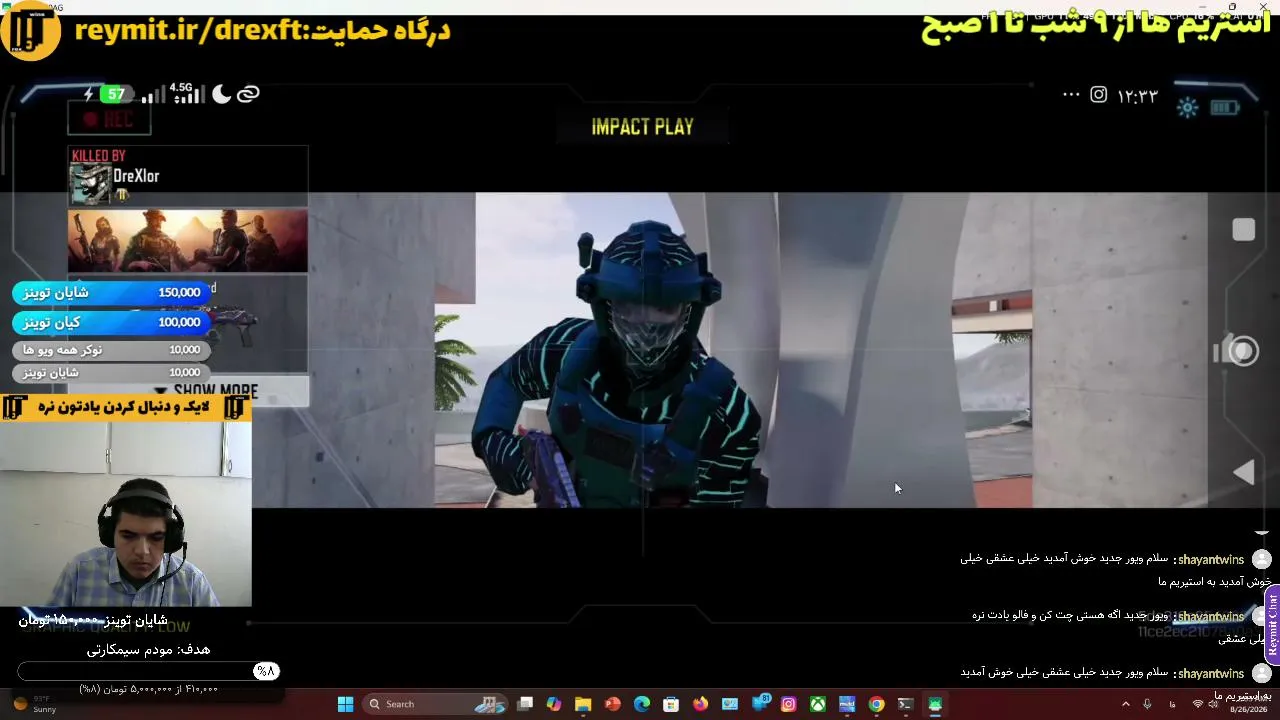Open the Reymit Chat side tab
1280x720 pixels.
pyautogui.click(x=1272, y=626)
